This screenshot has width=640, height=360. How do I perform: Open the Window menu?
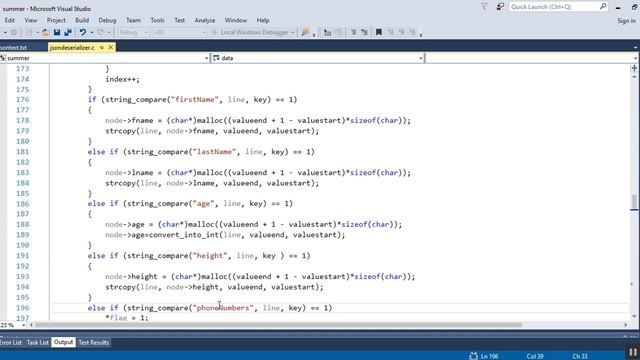tap(236, 20)
